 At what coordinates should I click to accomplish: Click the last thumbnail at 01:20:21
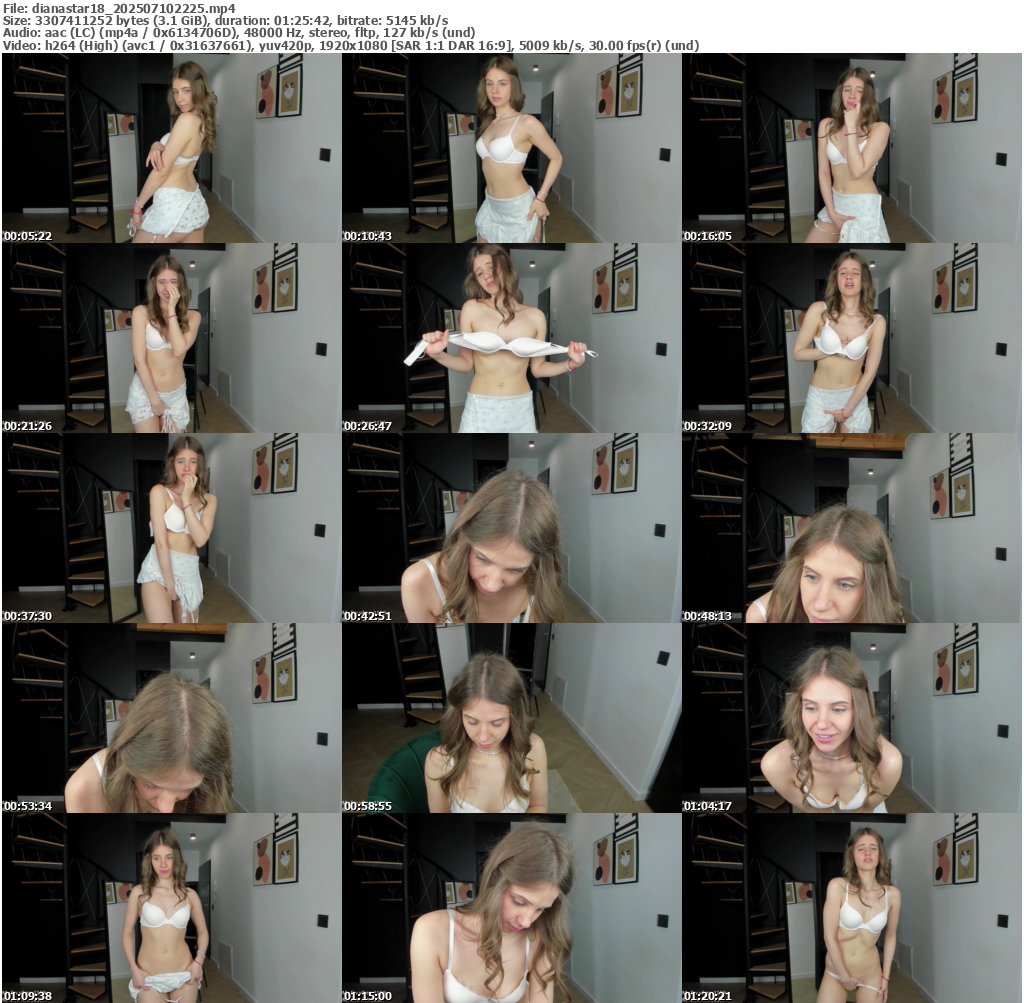point(851,908)
